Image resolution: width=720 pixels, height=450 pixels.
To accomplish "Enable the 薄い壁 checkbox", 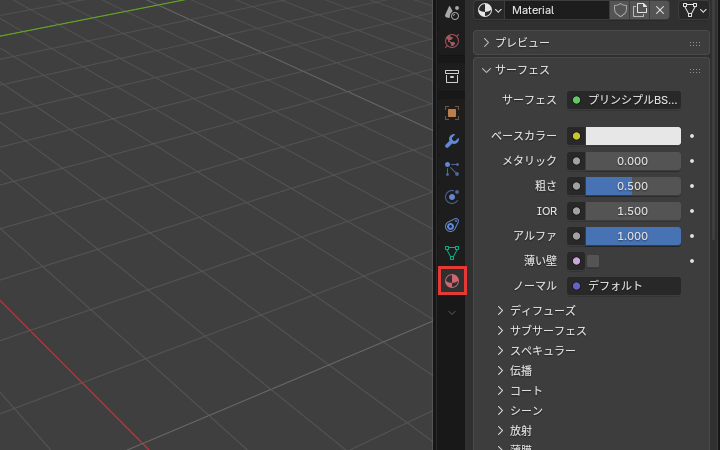I will [x=593, y=261].
